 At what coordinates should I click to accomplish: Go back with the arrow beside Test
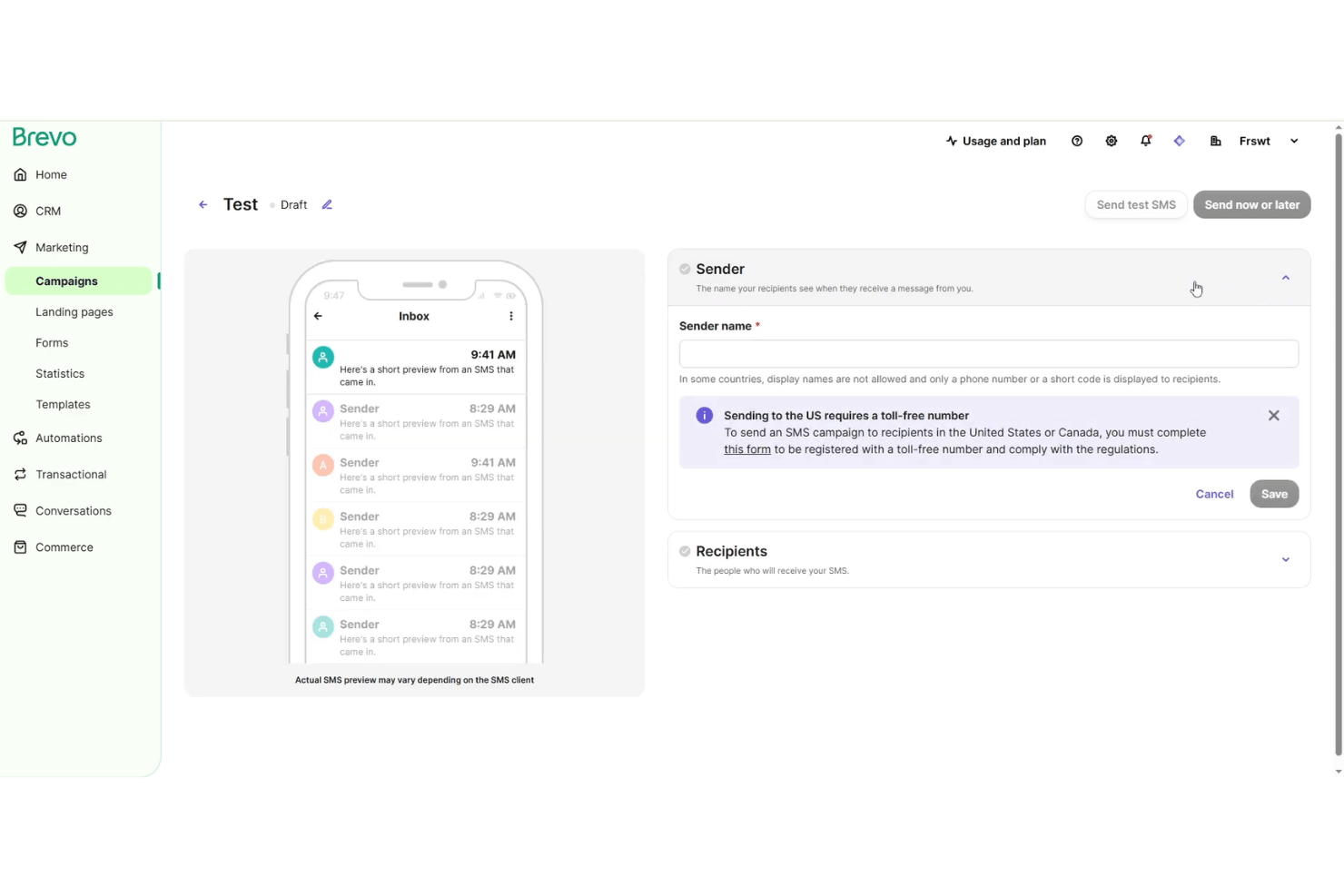[203, 205]
